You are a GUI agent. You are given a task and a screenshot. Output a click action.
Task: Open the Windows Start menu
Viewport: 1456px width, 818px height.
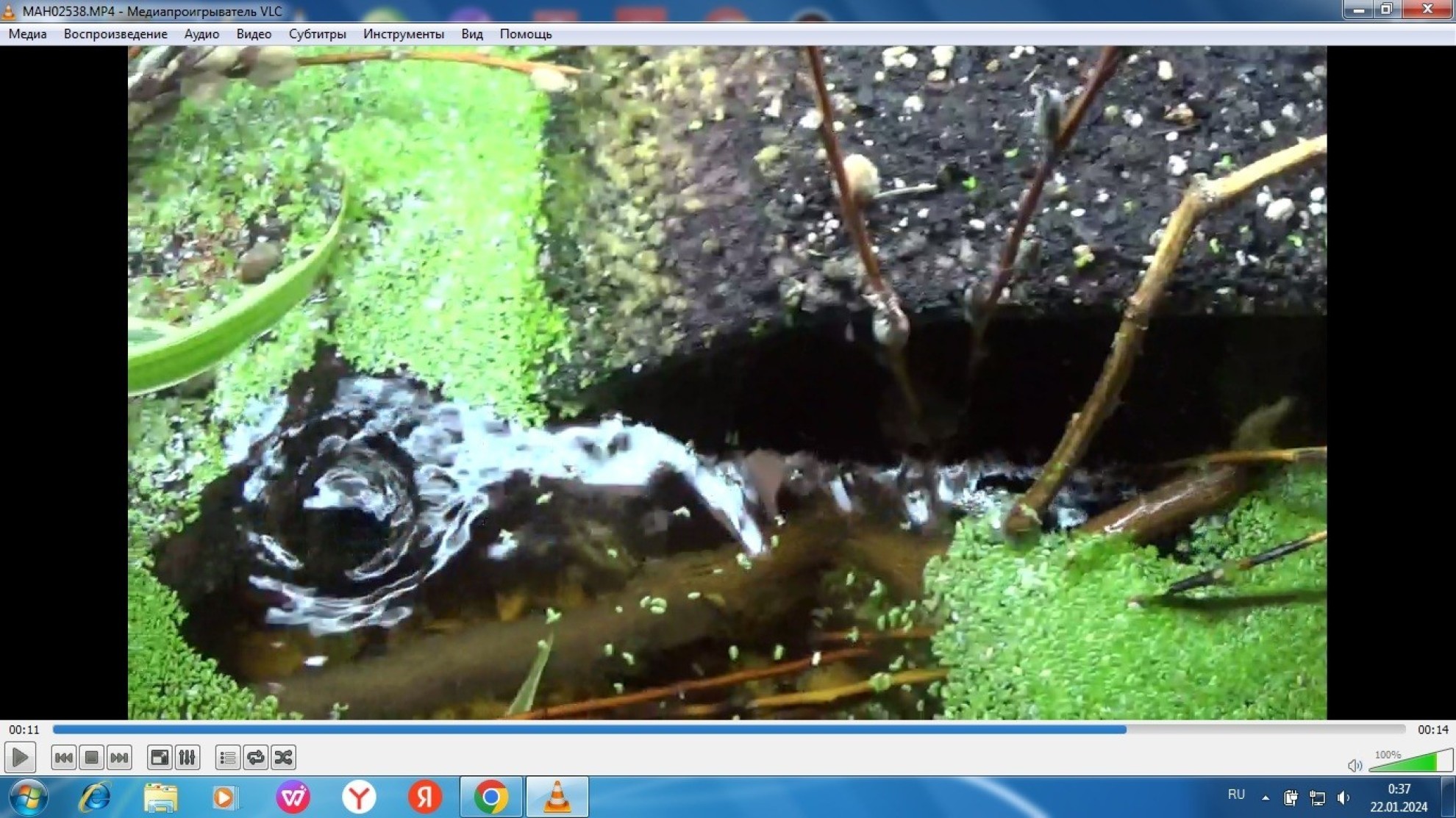28,797
